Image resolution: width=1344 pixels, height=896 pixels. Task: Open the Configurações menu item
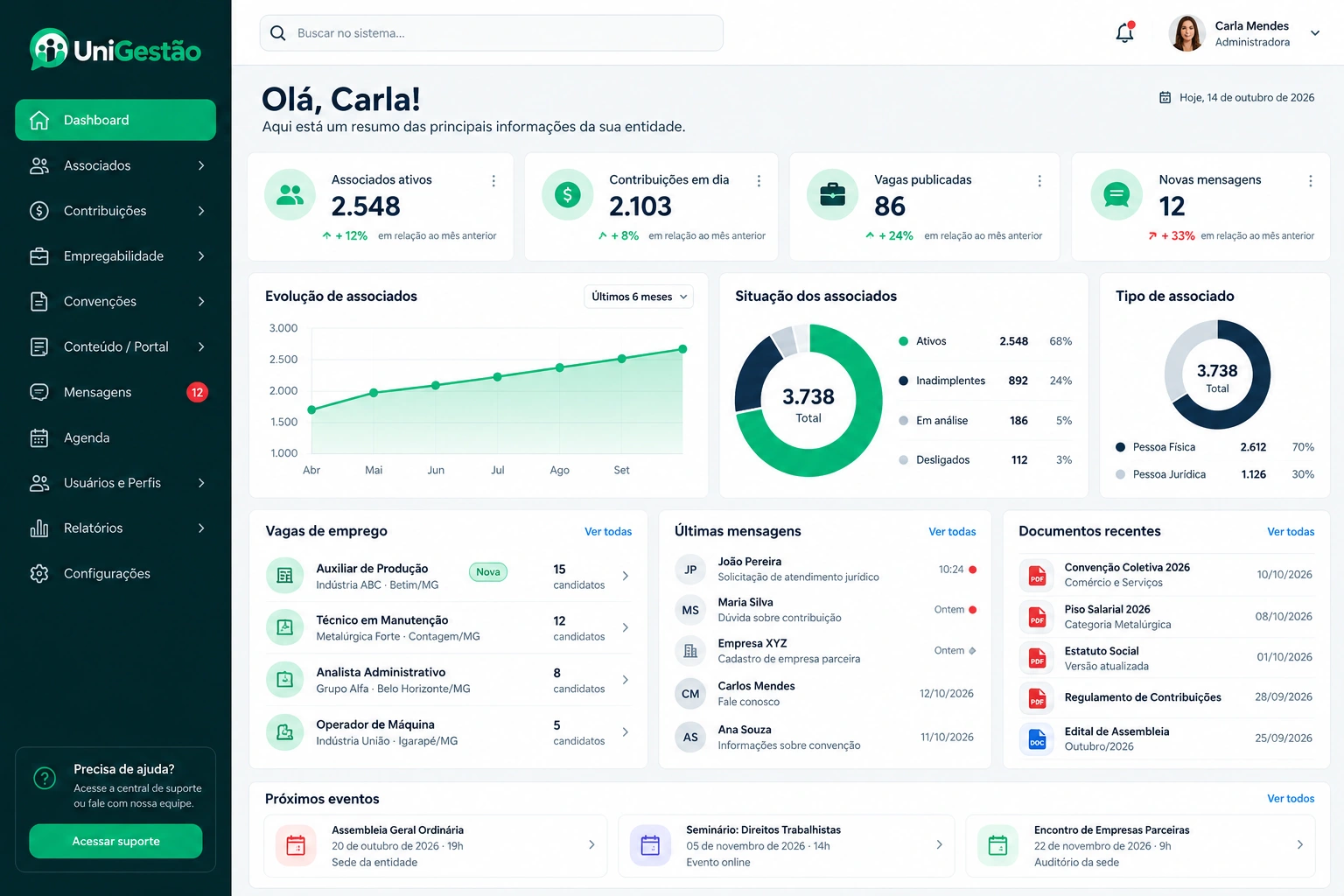115,573
